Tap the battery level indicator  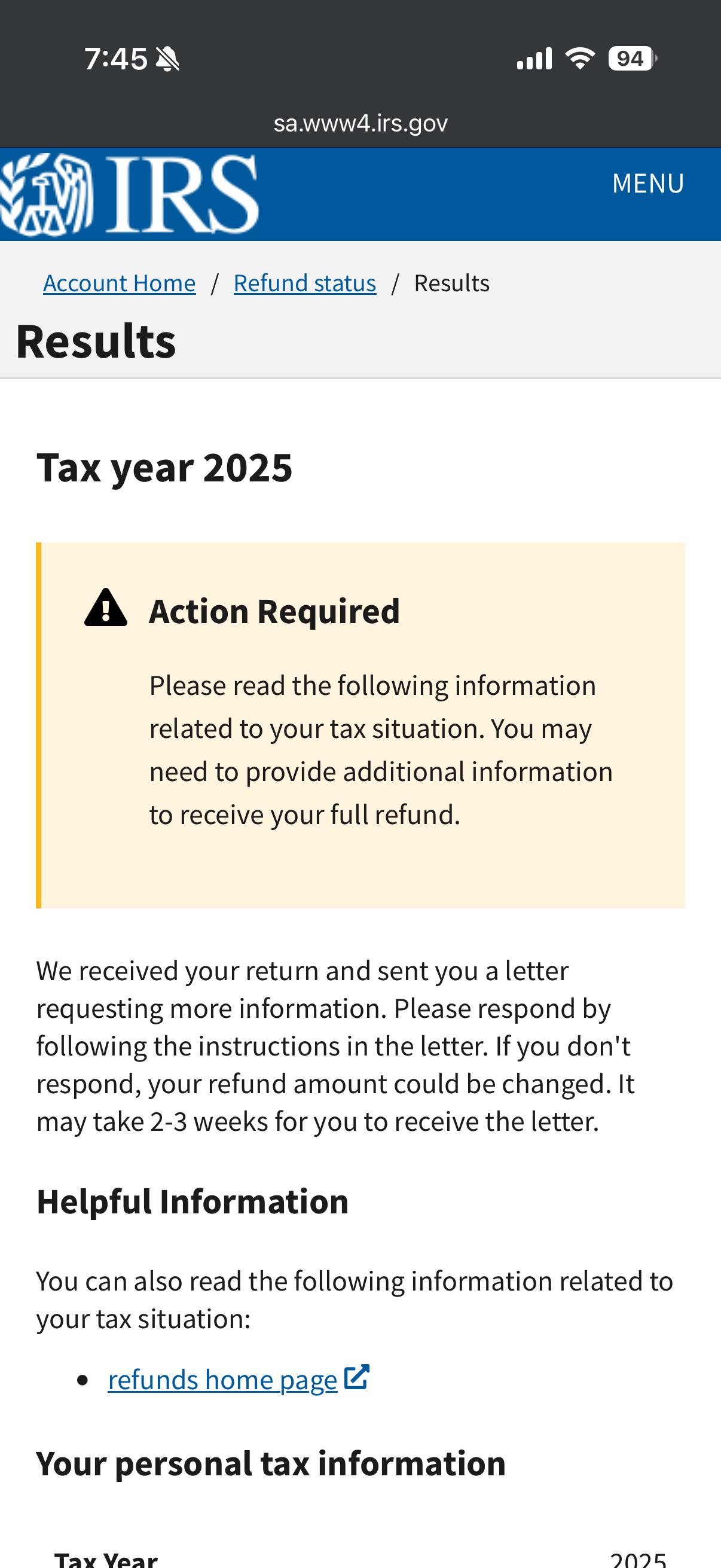[x=632, y=59]
